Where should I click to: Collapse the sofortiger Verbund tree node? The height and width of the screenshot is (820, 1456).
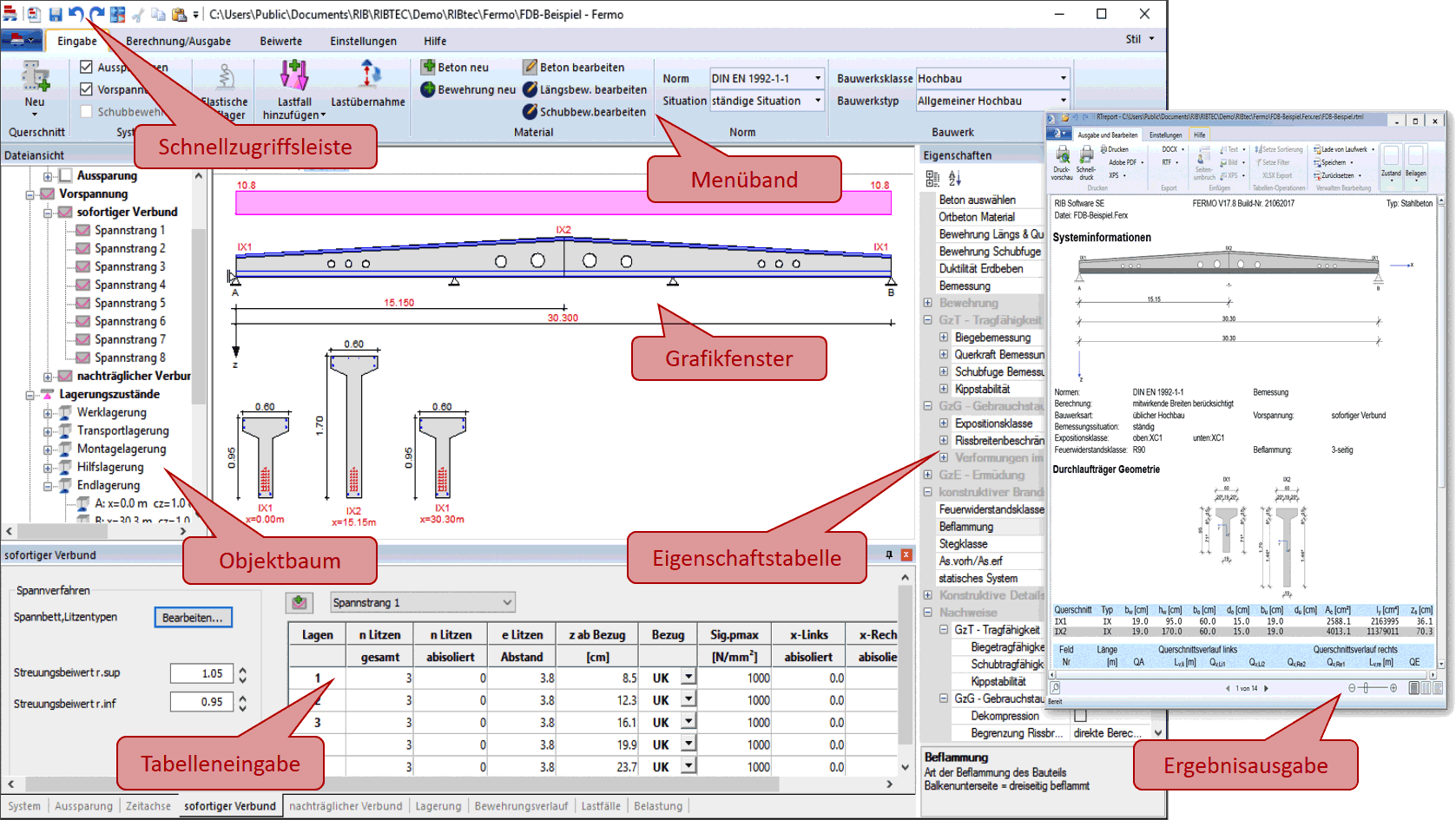pyautogui.click(x=49, y=213)
